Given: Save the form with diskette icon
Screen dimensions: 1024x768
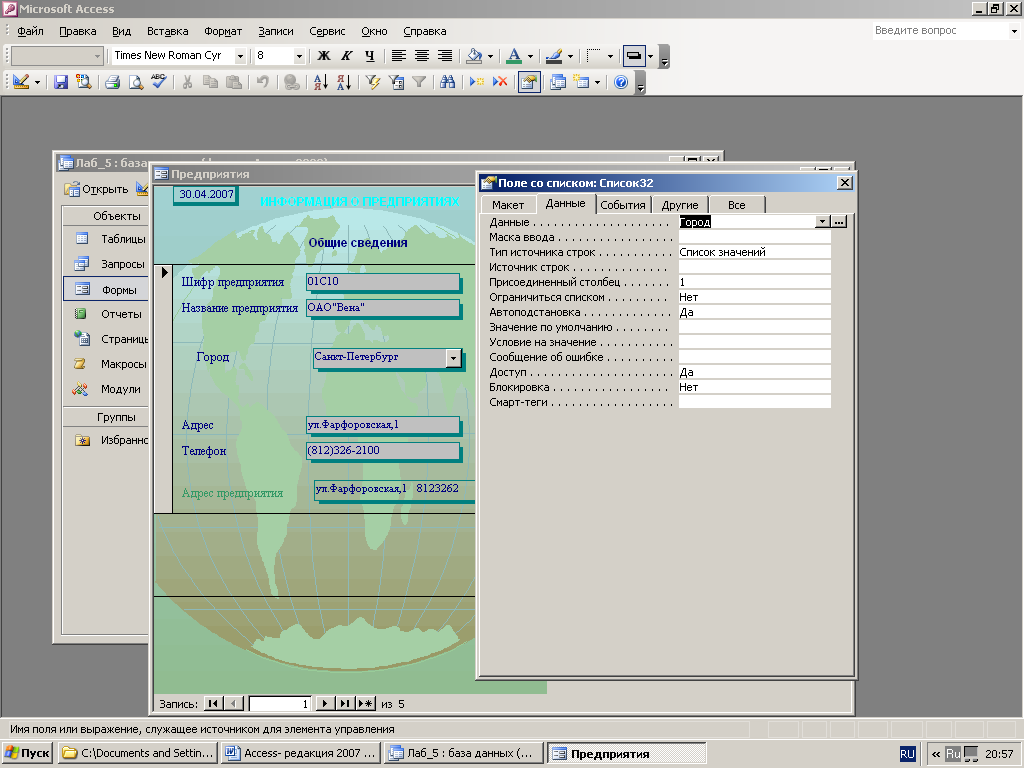Looking at the screenshot, I should [x=61, y=82].
